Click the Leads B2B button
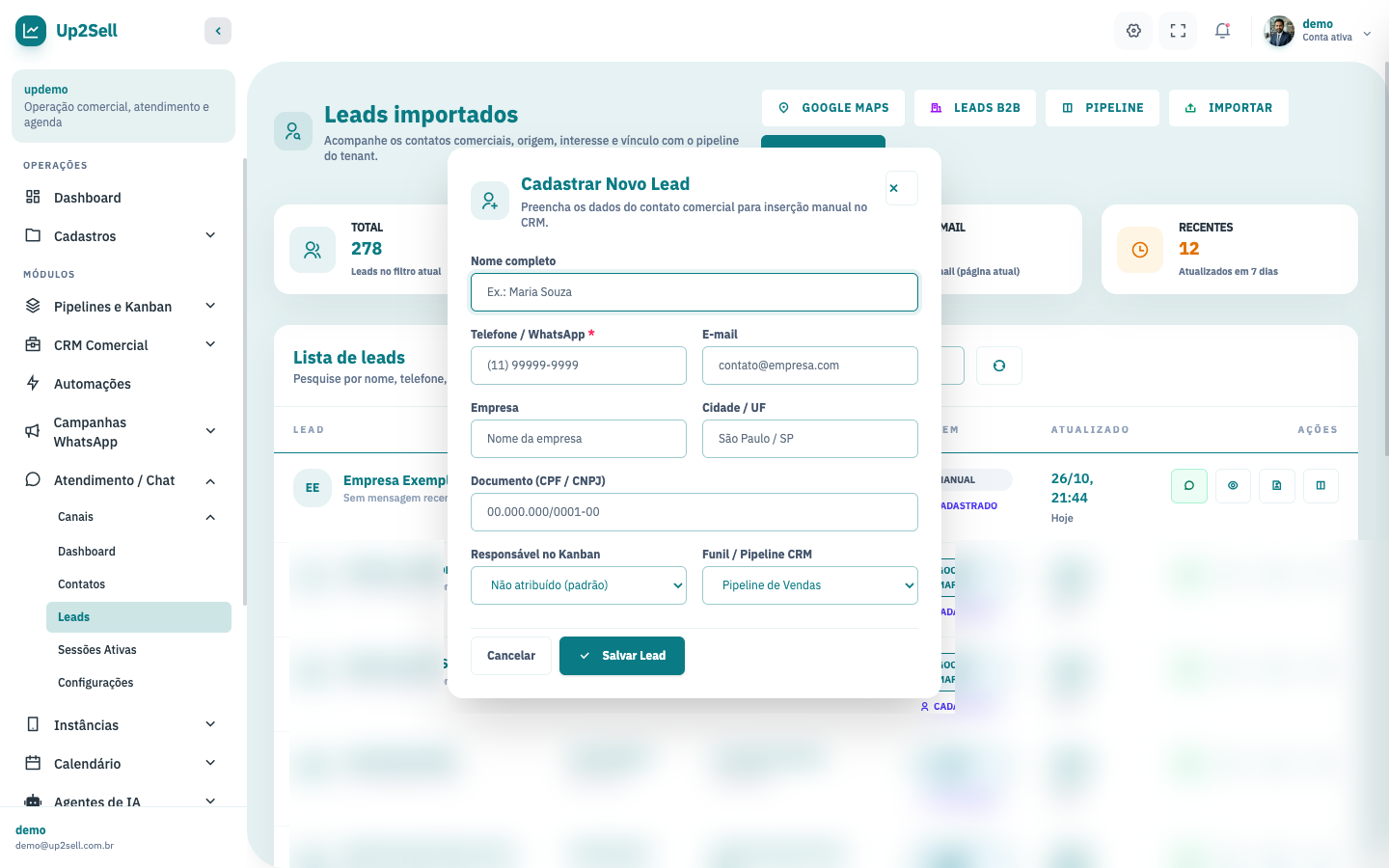 coord(975,108)
